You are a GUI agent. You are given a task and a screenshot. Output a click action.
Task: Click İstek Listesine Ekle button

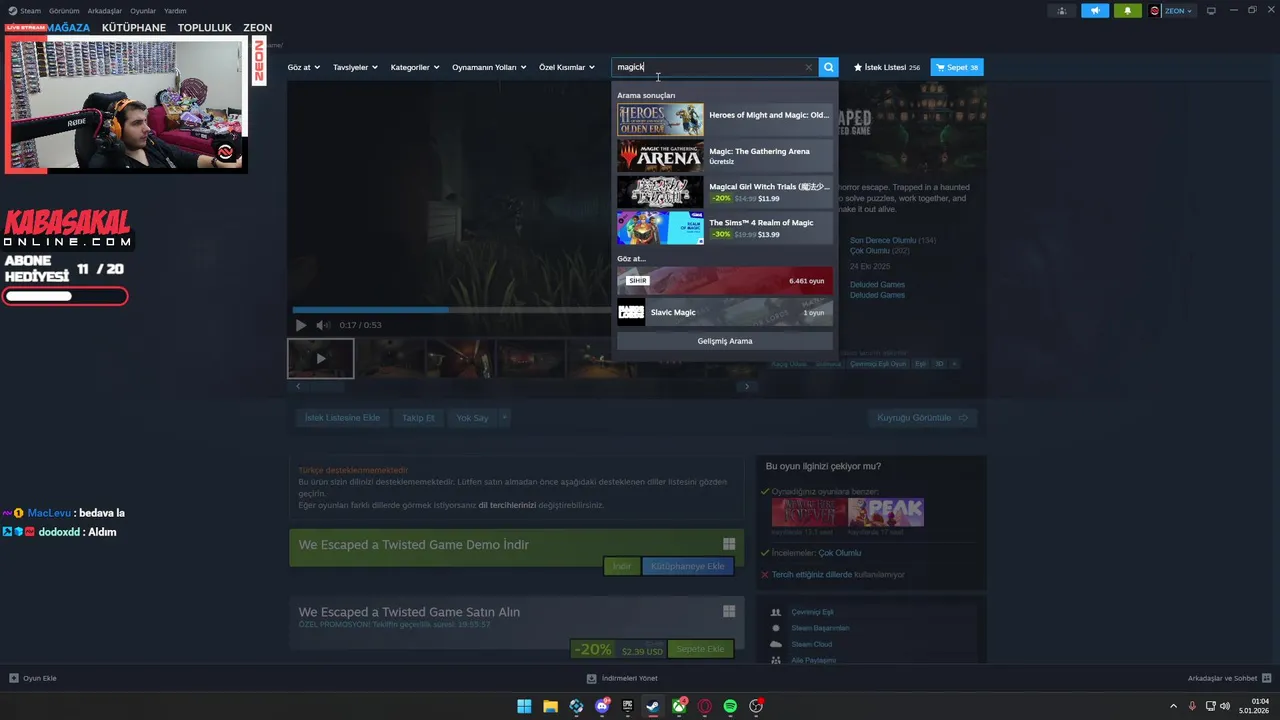[x=342, y=418]
